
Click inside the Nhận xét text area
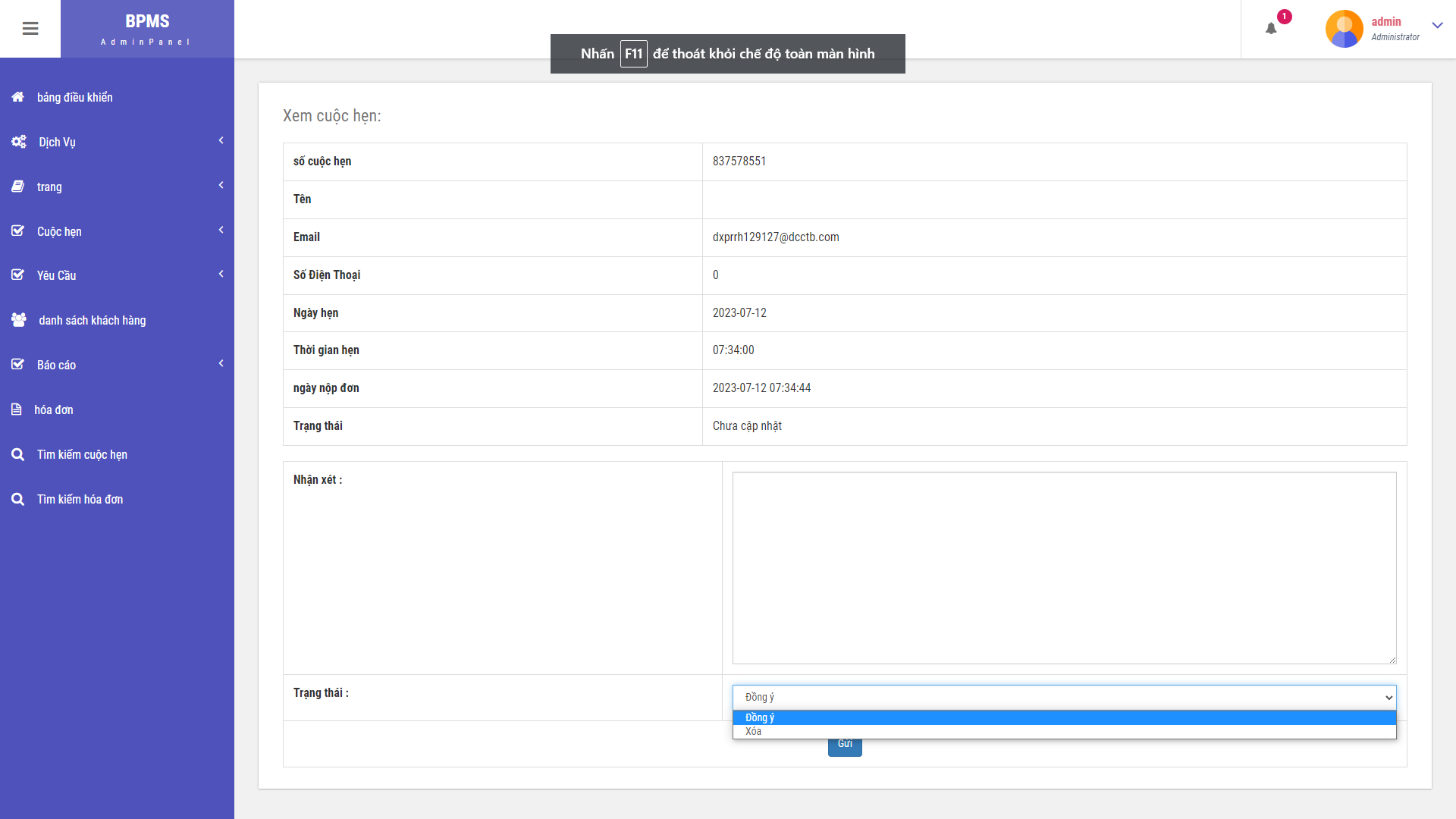coord(1063,567)
